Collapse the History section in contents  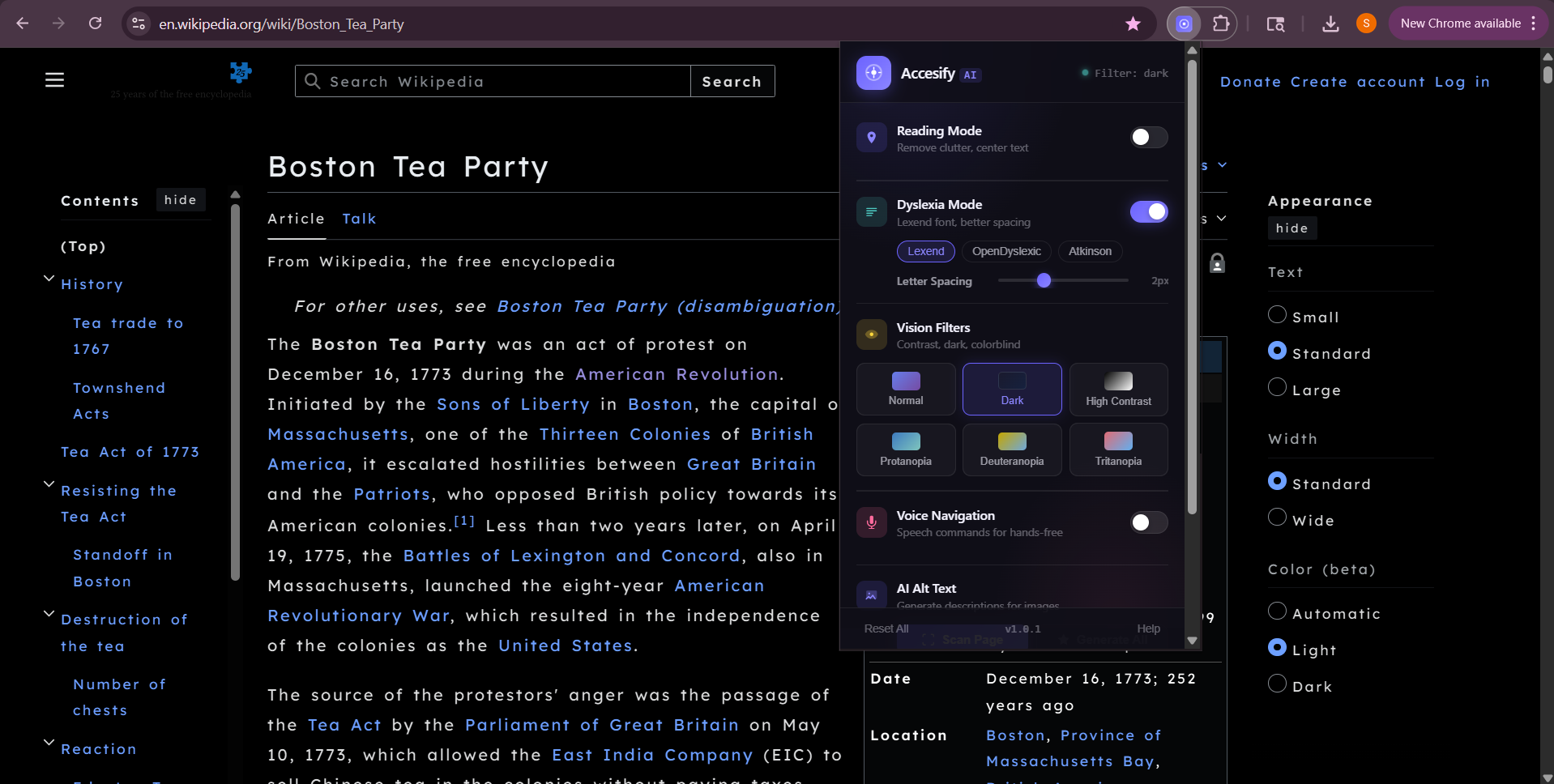pyautogui.click(x=49, y=279)
